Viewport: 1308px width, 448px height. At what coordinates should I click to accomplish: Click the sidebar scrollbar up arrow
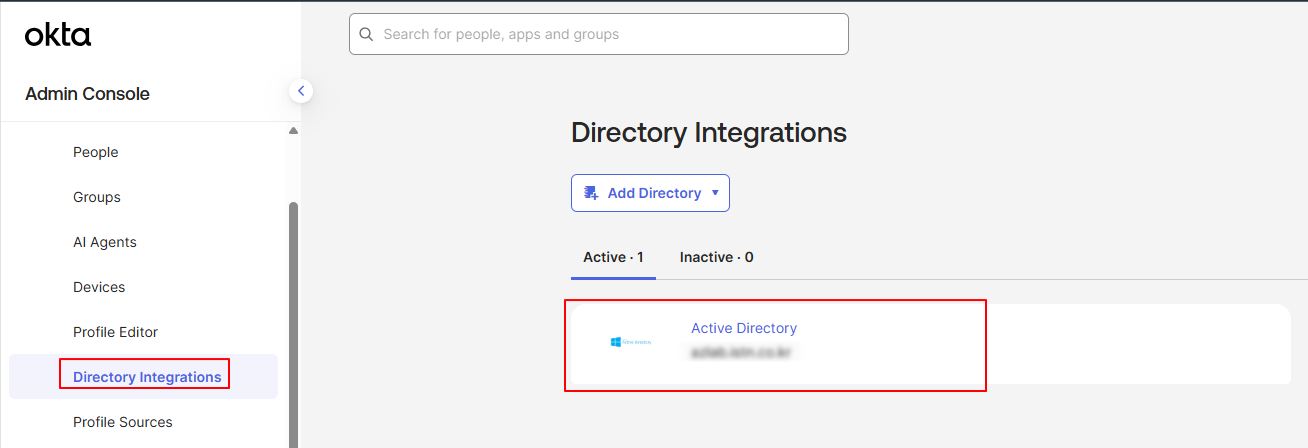tap(293, 131)
